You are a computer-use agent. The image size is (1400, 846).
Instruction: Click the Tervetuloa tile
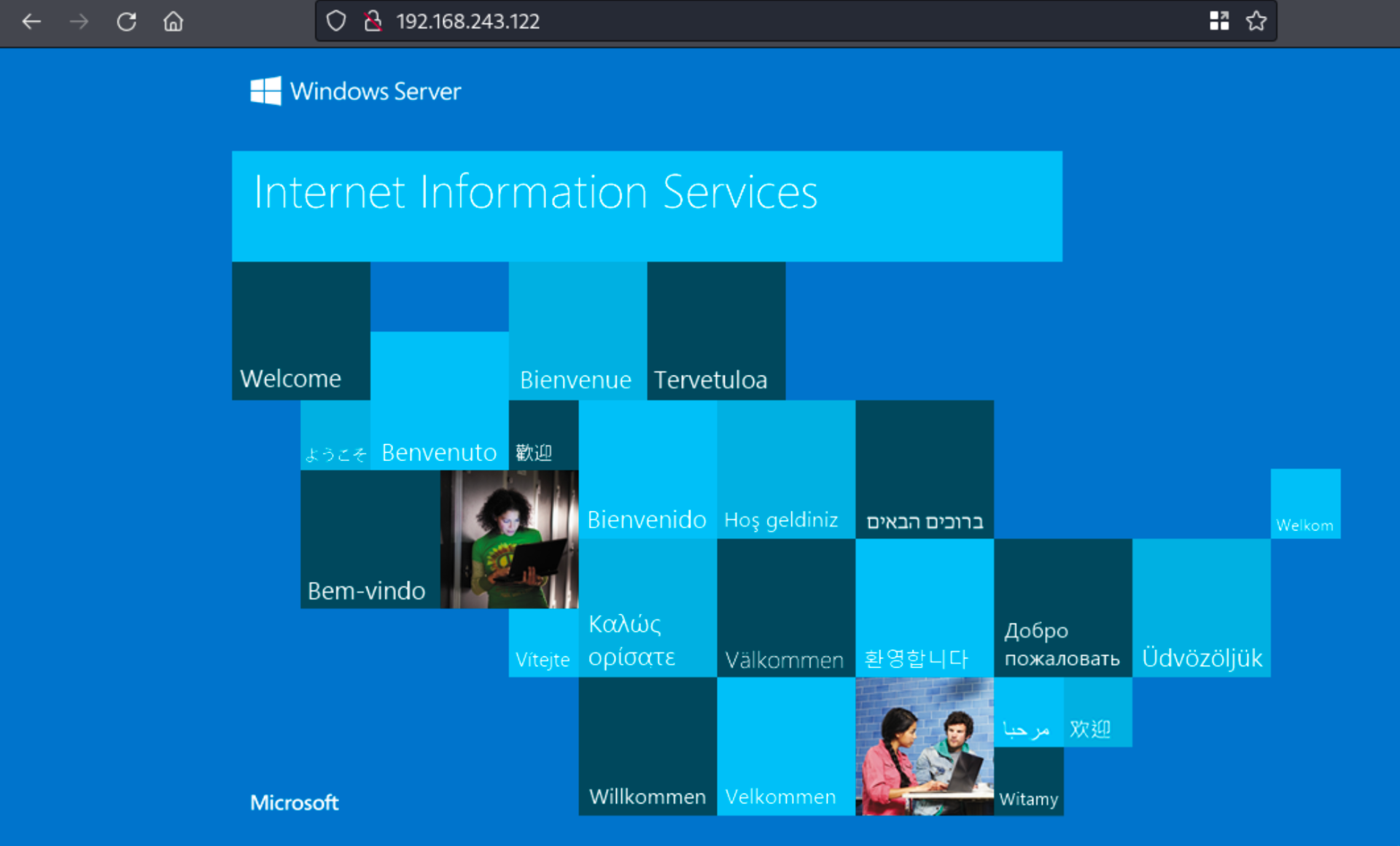click(715, 331)
